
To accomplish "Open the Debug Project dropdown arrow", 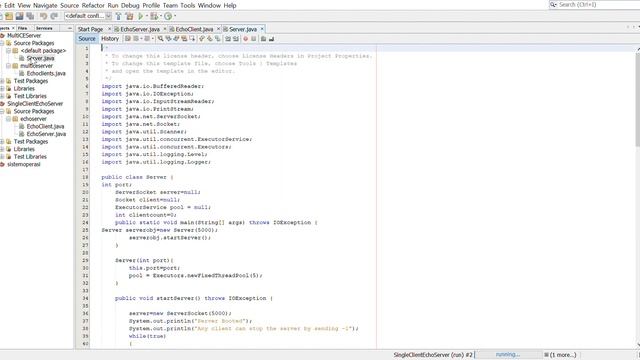I will point(161,16).
